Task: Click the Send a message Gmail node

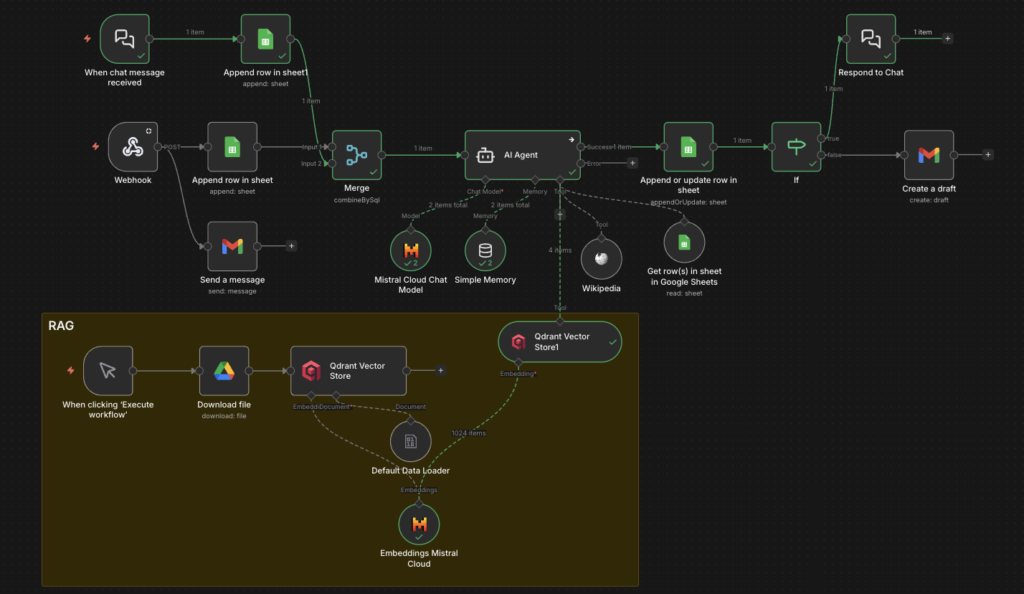Action: (232, 246)
